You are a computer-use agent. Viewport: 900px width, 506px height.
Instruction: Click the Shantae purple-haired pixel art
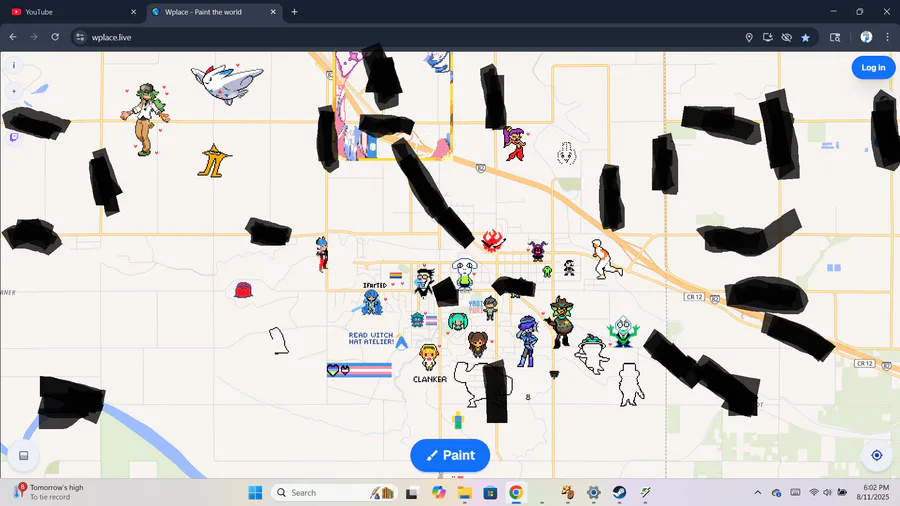tap(514, 143)
